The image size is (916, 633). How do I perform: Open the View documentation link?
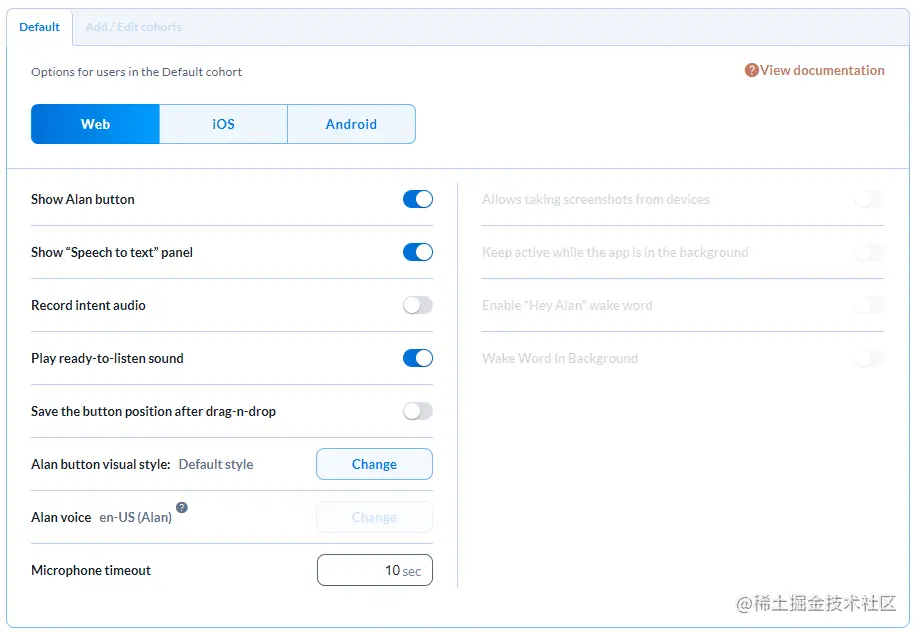(822, 71)
